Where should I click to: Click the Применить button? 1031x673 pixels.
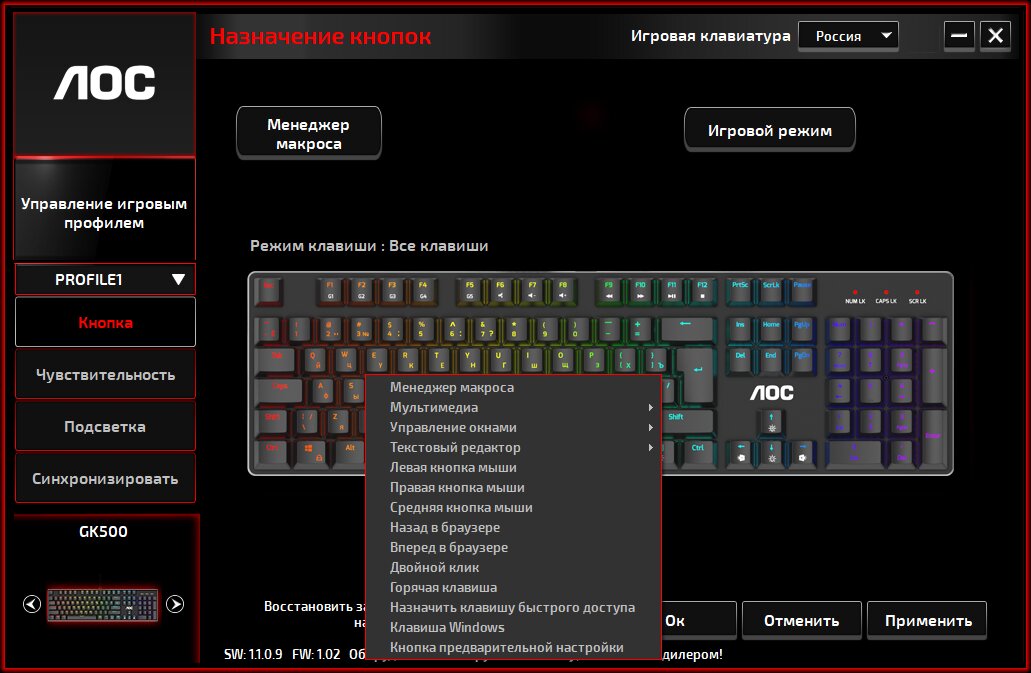(x=927, y=620)
